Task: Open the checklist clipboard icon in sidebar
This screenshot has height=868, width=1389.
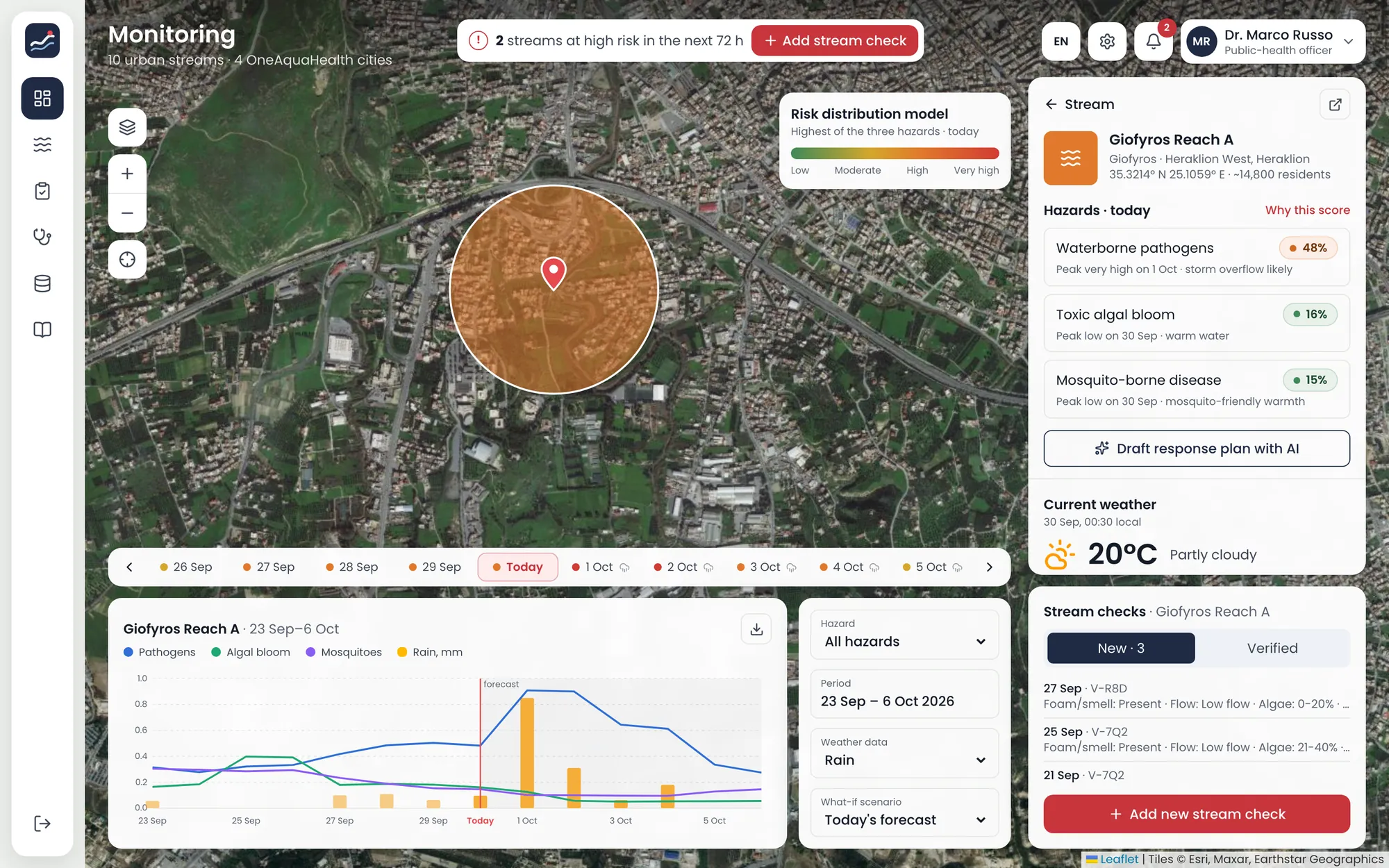Action: click(42, 191)
